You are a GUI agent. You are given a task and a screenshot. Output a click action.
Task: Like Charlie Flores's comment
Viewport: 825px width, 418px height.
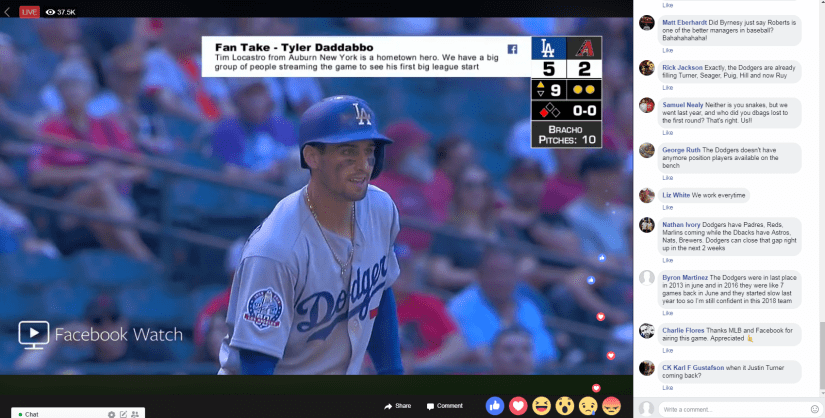point(667,351)
